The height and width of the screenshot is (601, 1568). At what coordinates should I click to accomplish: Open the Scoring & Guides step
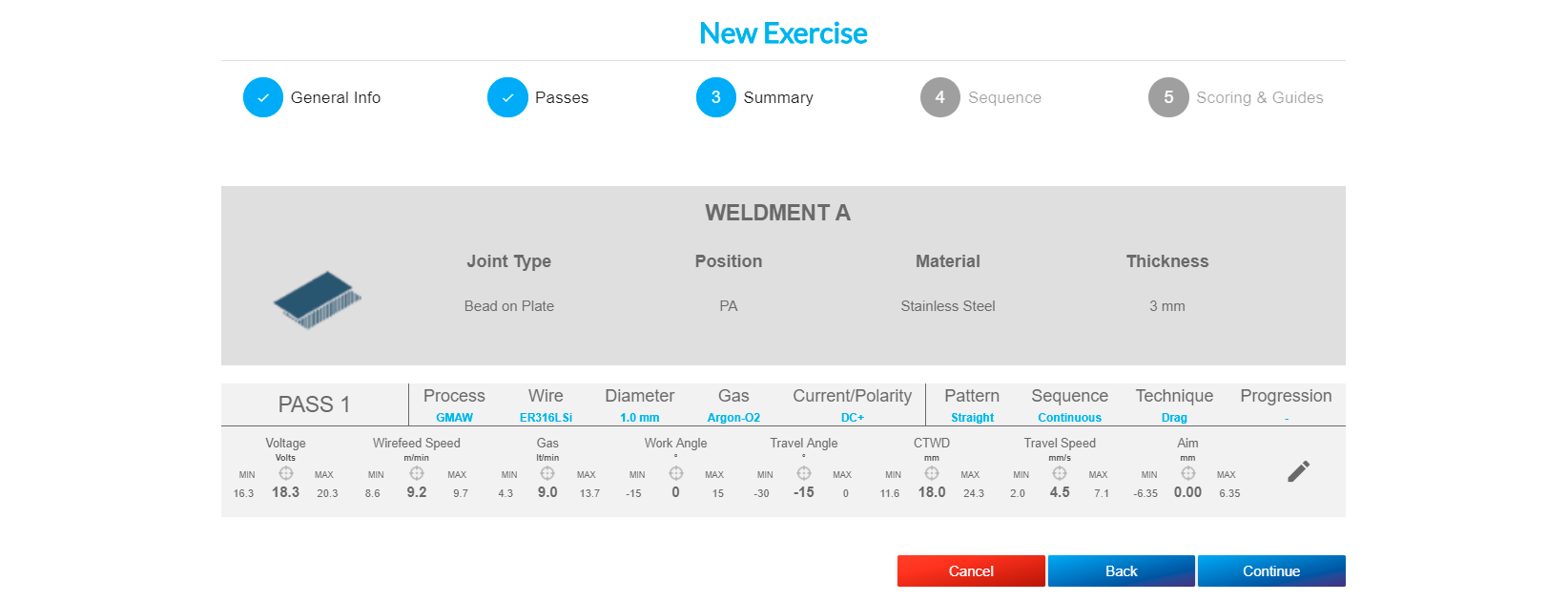click(x=1168, y=97)
